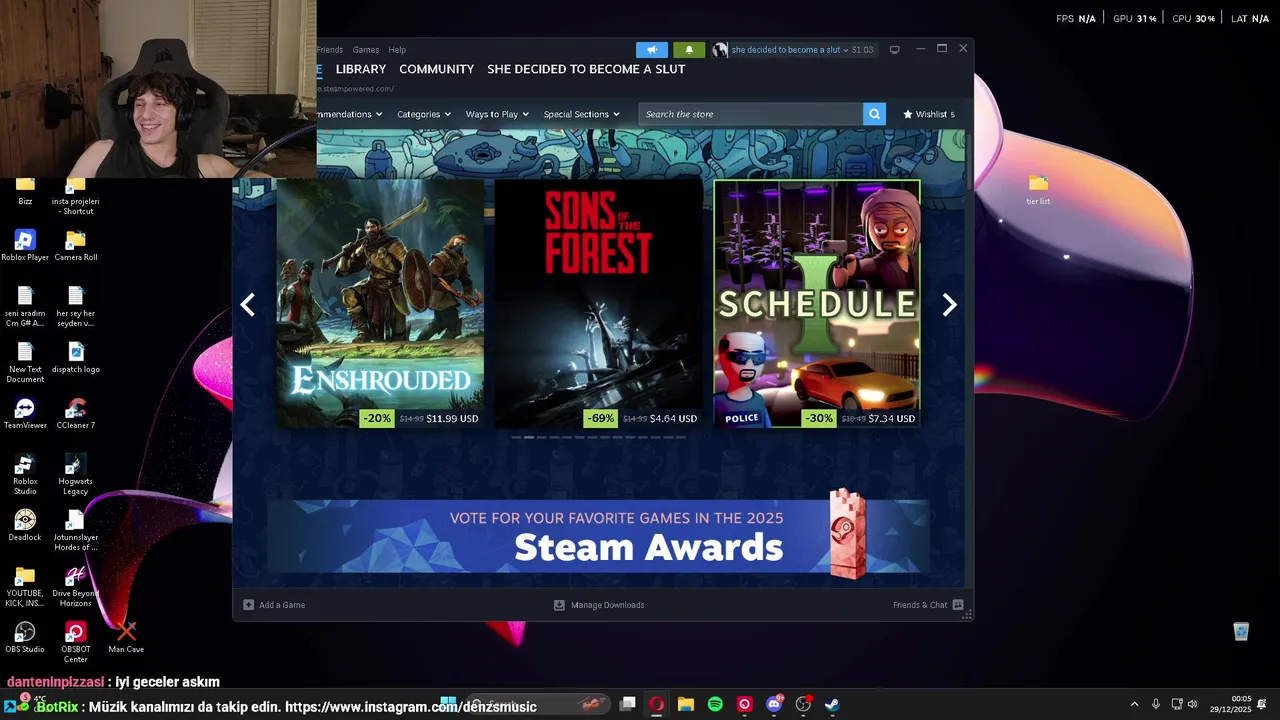
Task: Open Task View on the taskbar
Action: coord(628,705)
